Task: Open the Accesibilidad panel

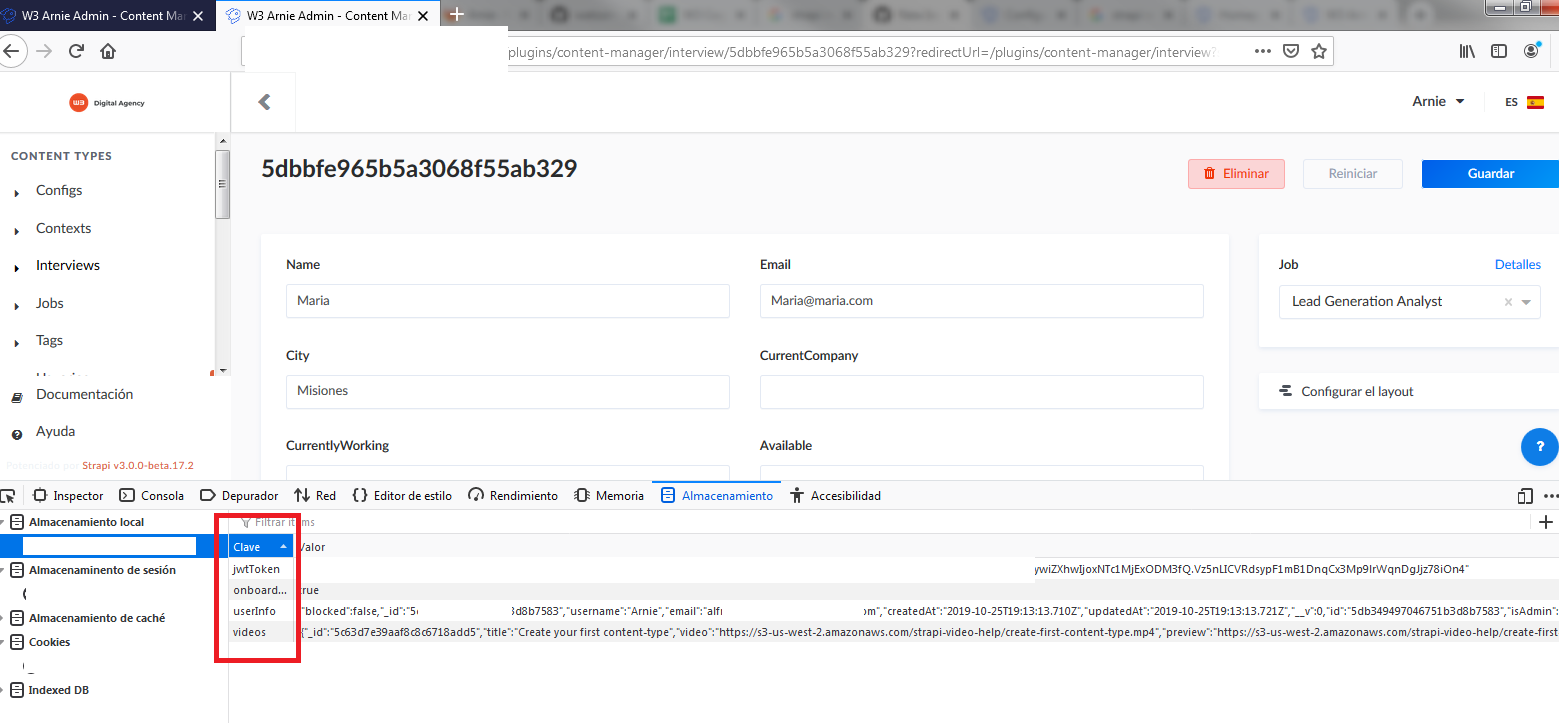Action: tap(843, 495)
